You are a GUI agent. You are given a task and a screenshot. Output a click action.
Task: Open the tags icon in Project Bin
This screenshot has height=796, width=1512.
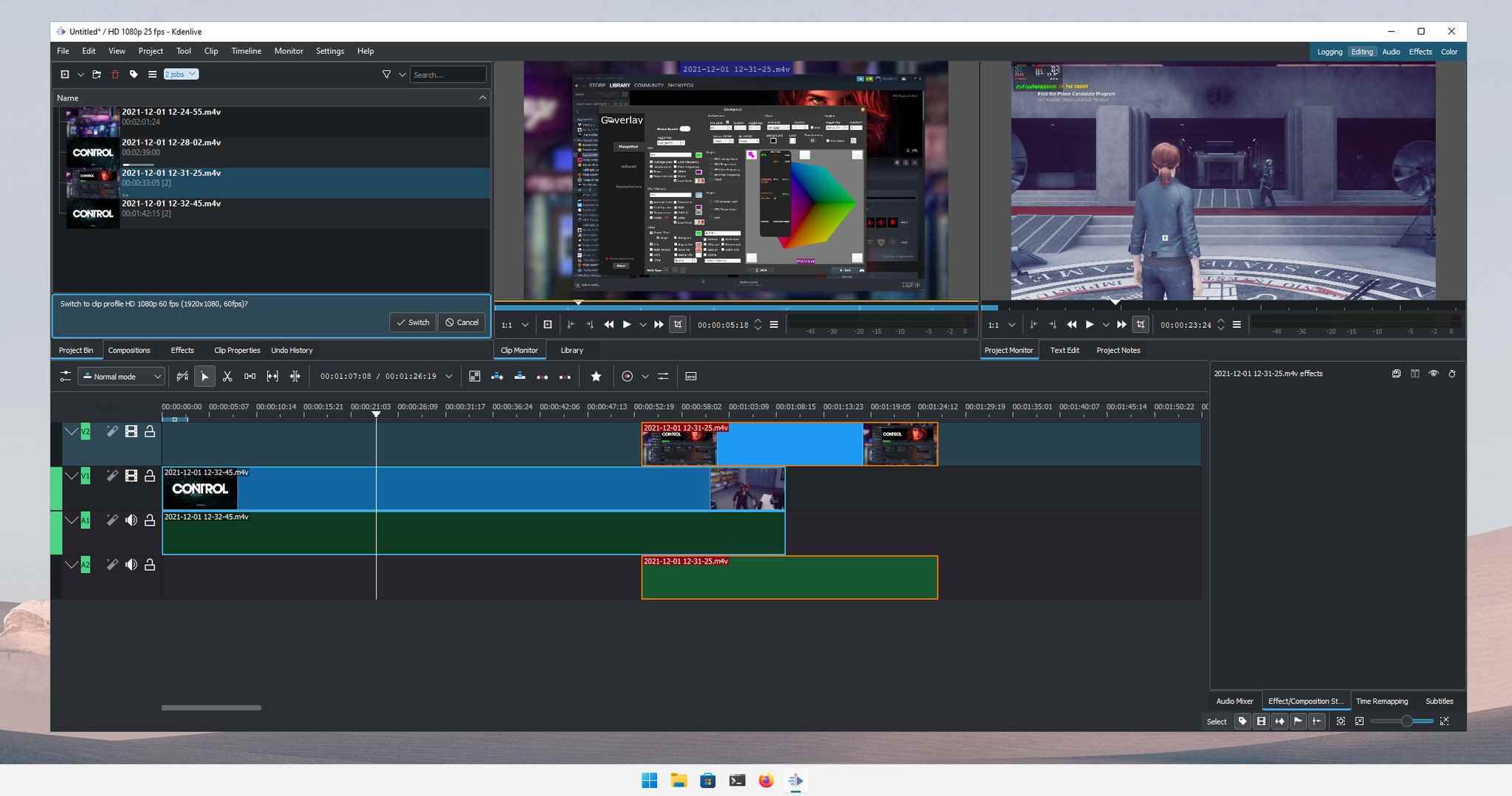[134, 75]
